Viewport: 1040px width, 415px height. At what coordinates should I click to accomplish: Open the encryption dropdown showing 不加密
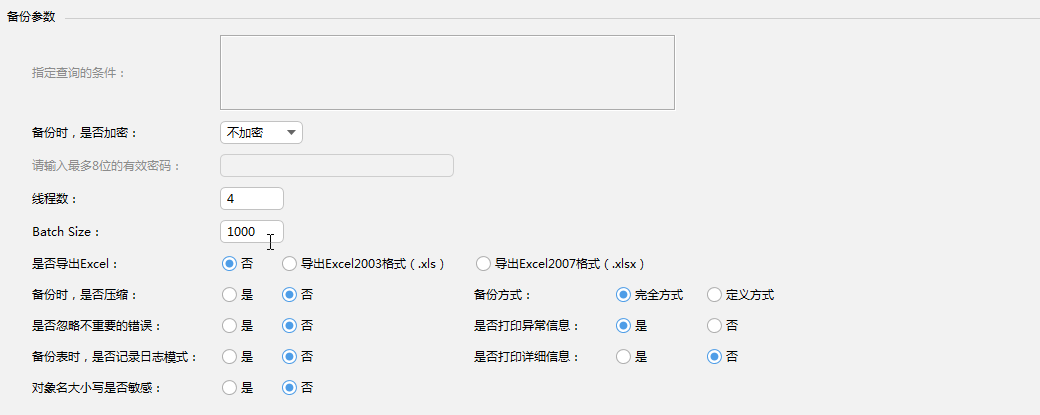pyautogui.click(x=261, y=132)
